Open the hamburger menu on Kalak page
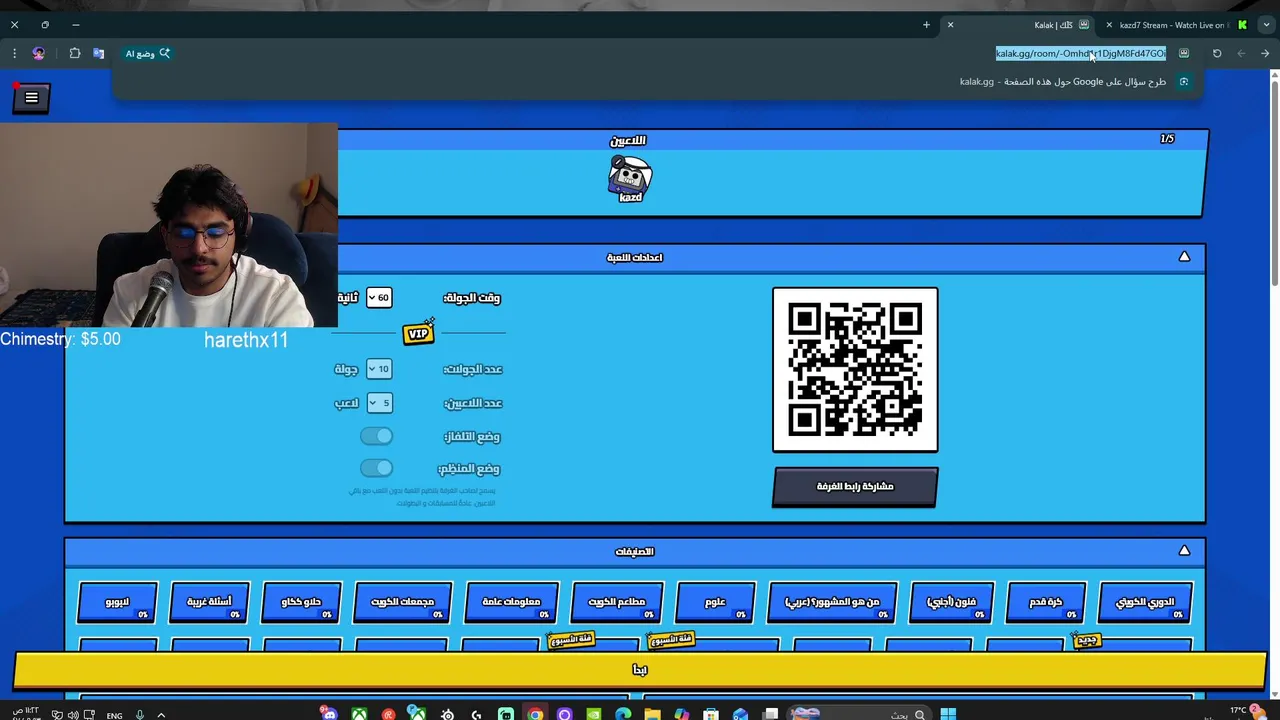1280x720 pixels. pyautogui.click(x=31, y=97)
